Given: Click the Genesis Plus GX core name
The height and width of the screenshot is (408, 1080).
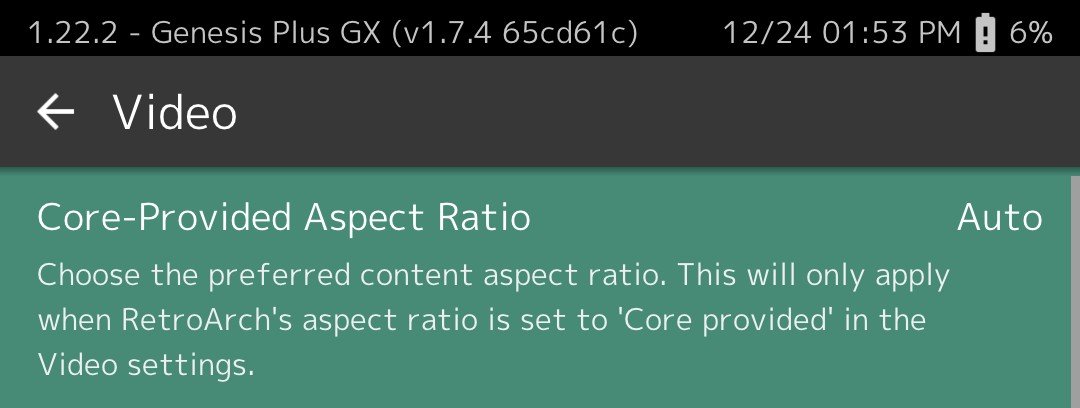Looking at the screenshot, I should pyautogui.click(x=268, y=33).
